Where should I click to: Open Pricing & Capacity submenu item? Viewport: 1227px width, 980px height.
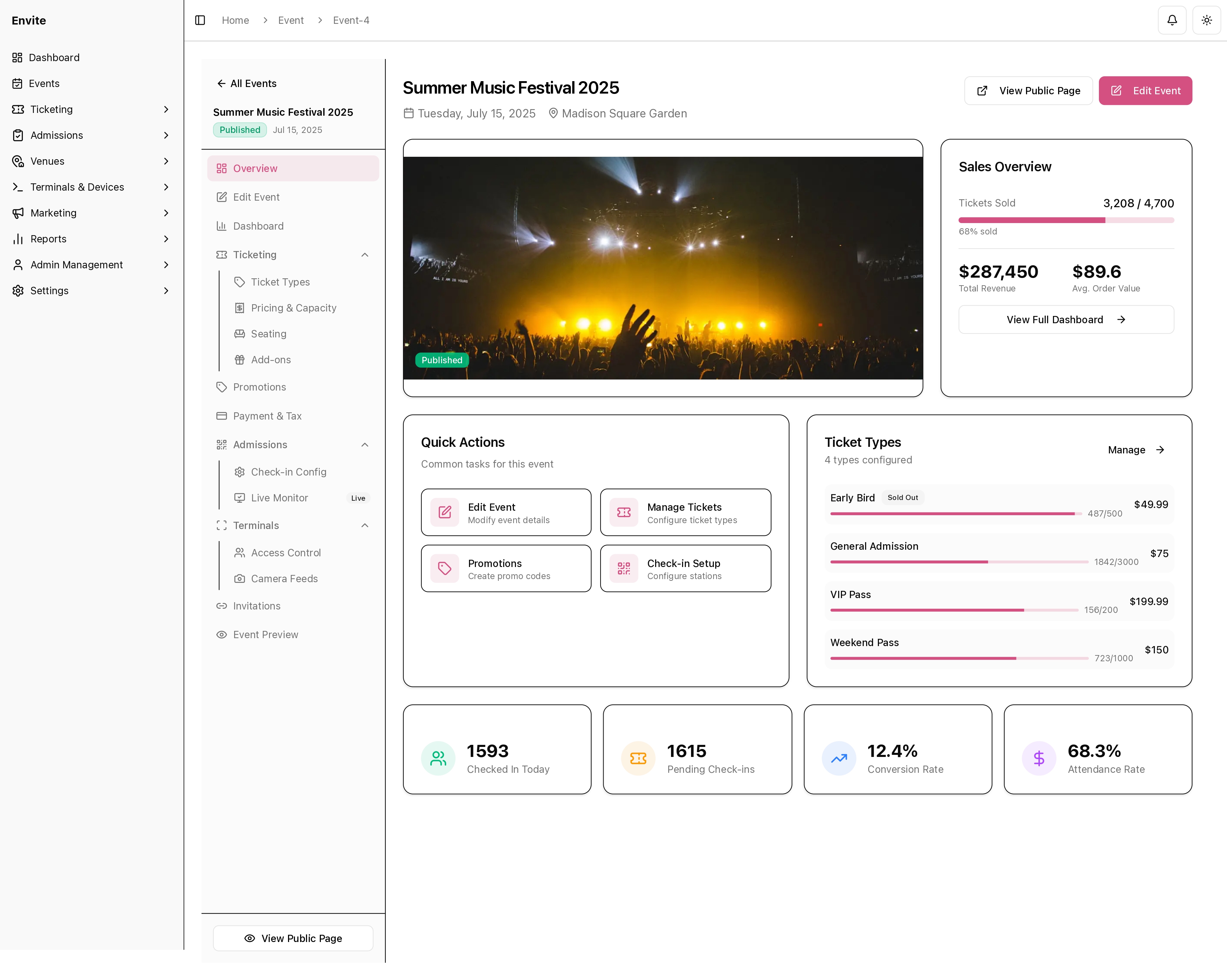302,308
